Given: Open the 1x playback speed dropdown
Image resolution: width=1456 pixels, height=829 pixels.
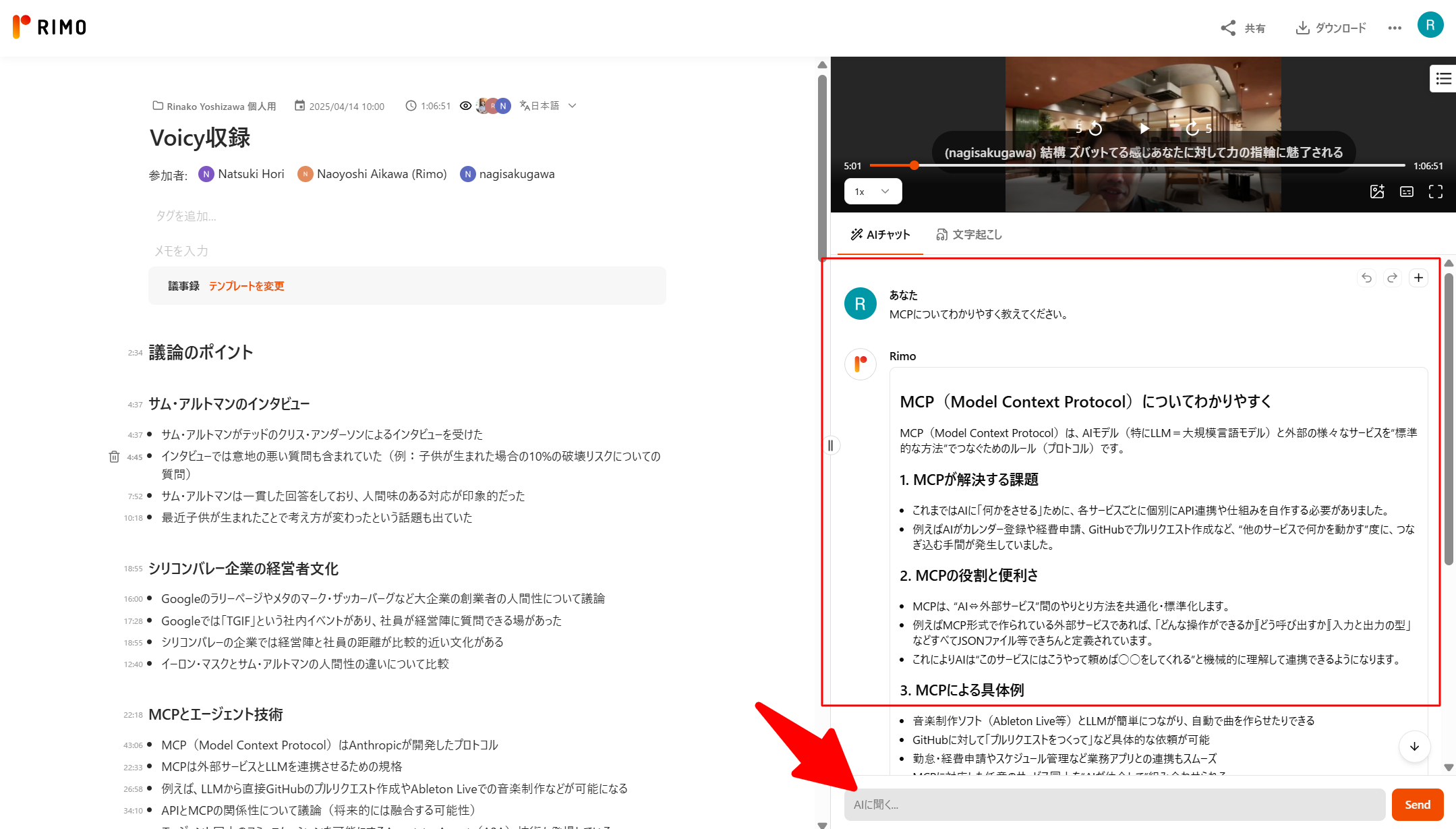Looking at the screenshot, I should coord(873,192).
